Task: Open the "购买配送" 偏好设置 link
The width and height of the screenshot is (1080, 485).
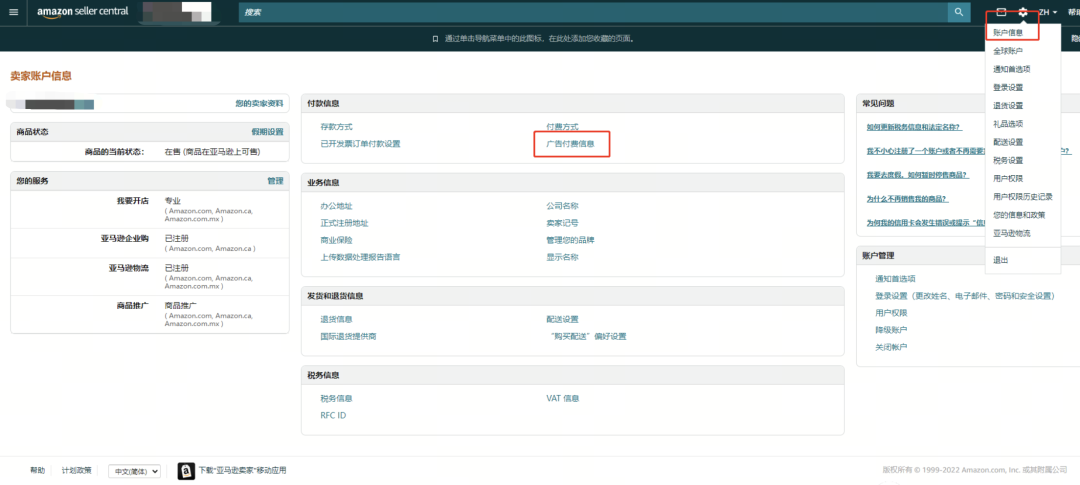Action: (588, 336)
